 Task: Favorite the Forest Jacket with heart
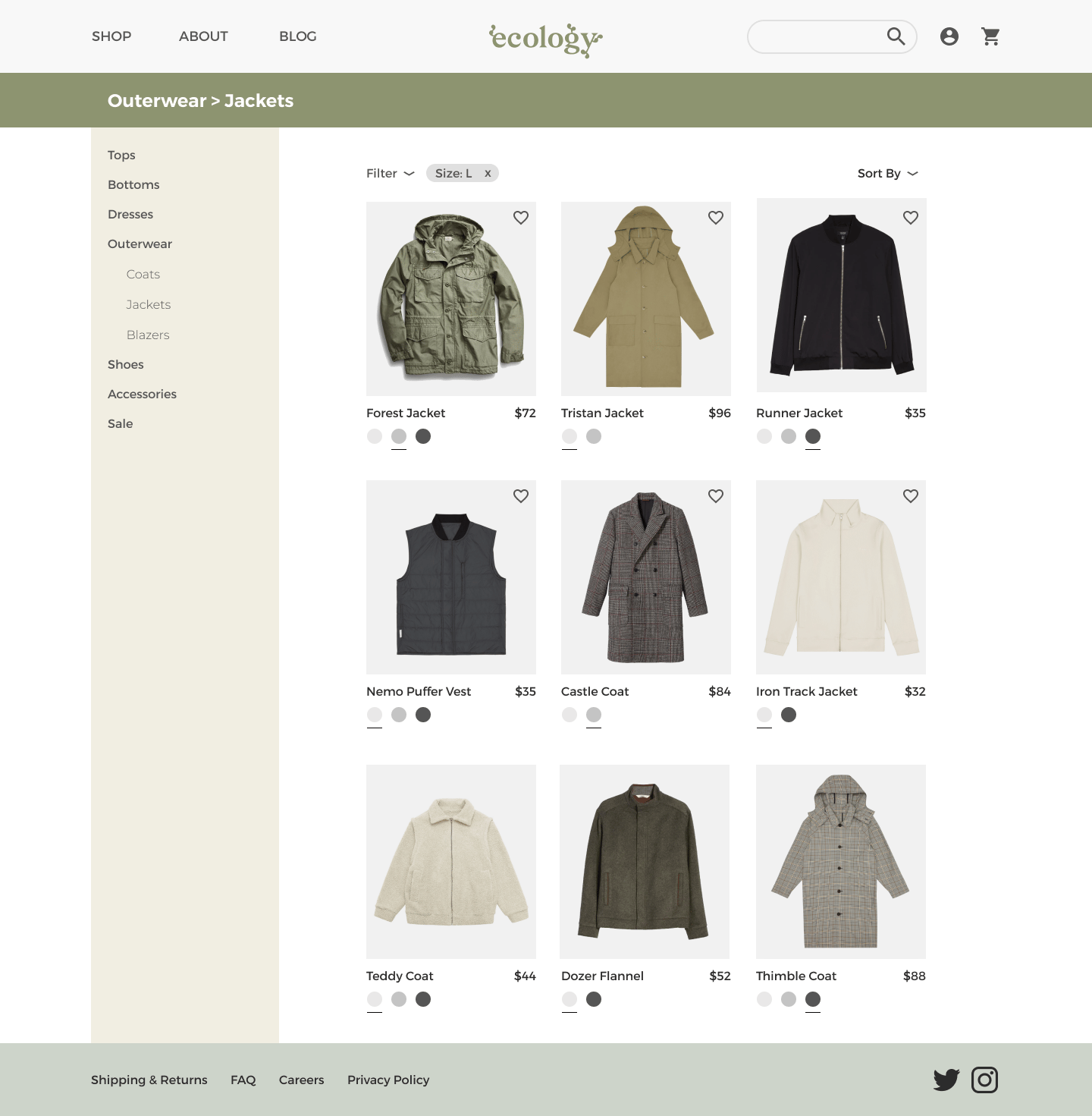click(521, 218)
